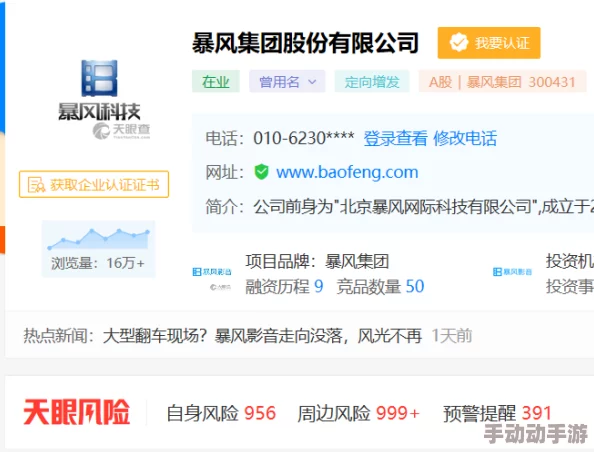
Task: Open 融资历程 9 financing history
Action: click(284, 286)
